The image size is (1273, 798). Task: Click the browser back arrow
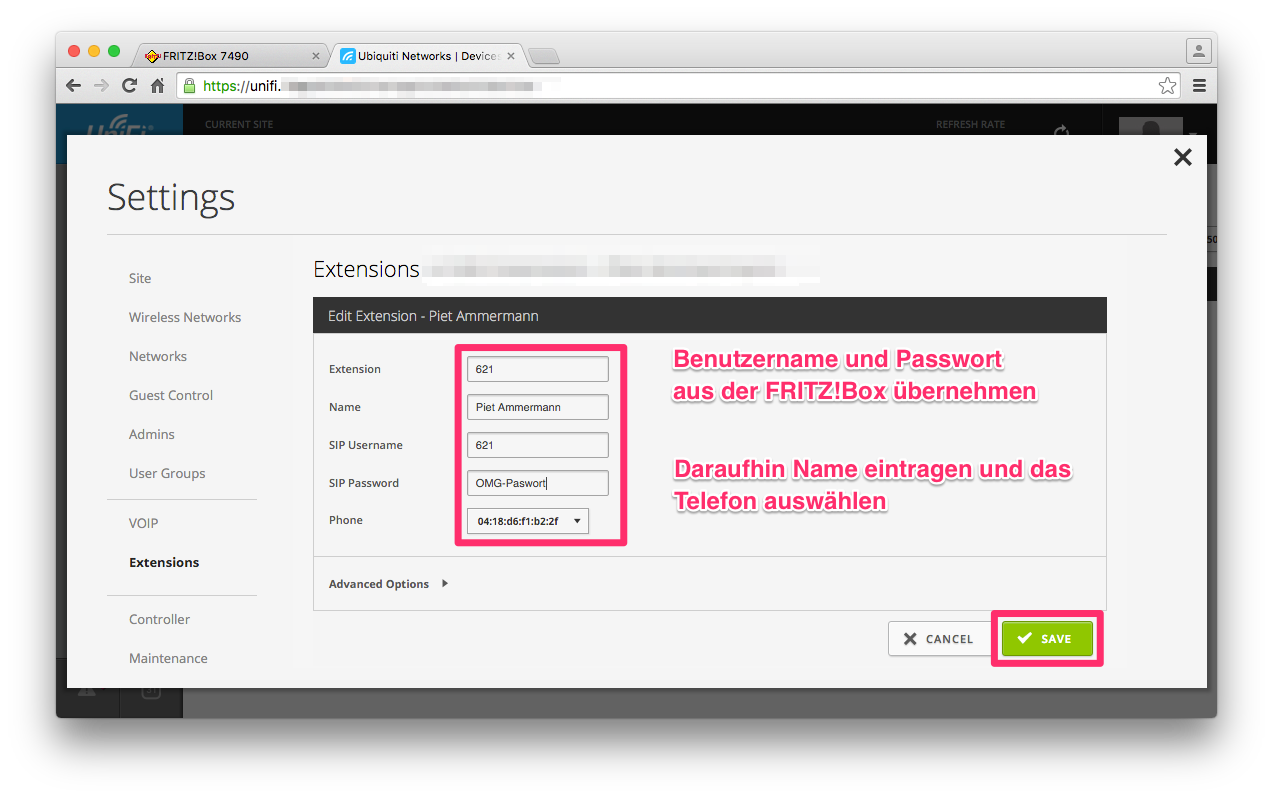(73, 86)
